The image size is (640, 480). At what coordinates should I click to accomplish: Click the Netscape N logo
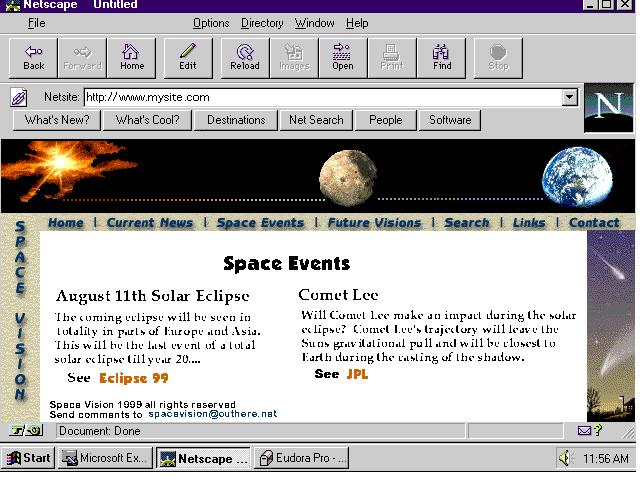coord(608,108)
